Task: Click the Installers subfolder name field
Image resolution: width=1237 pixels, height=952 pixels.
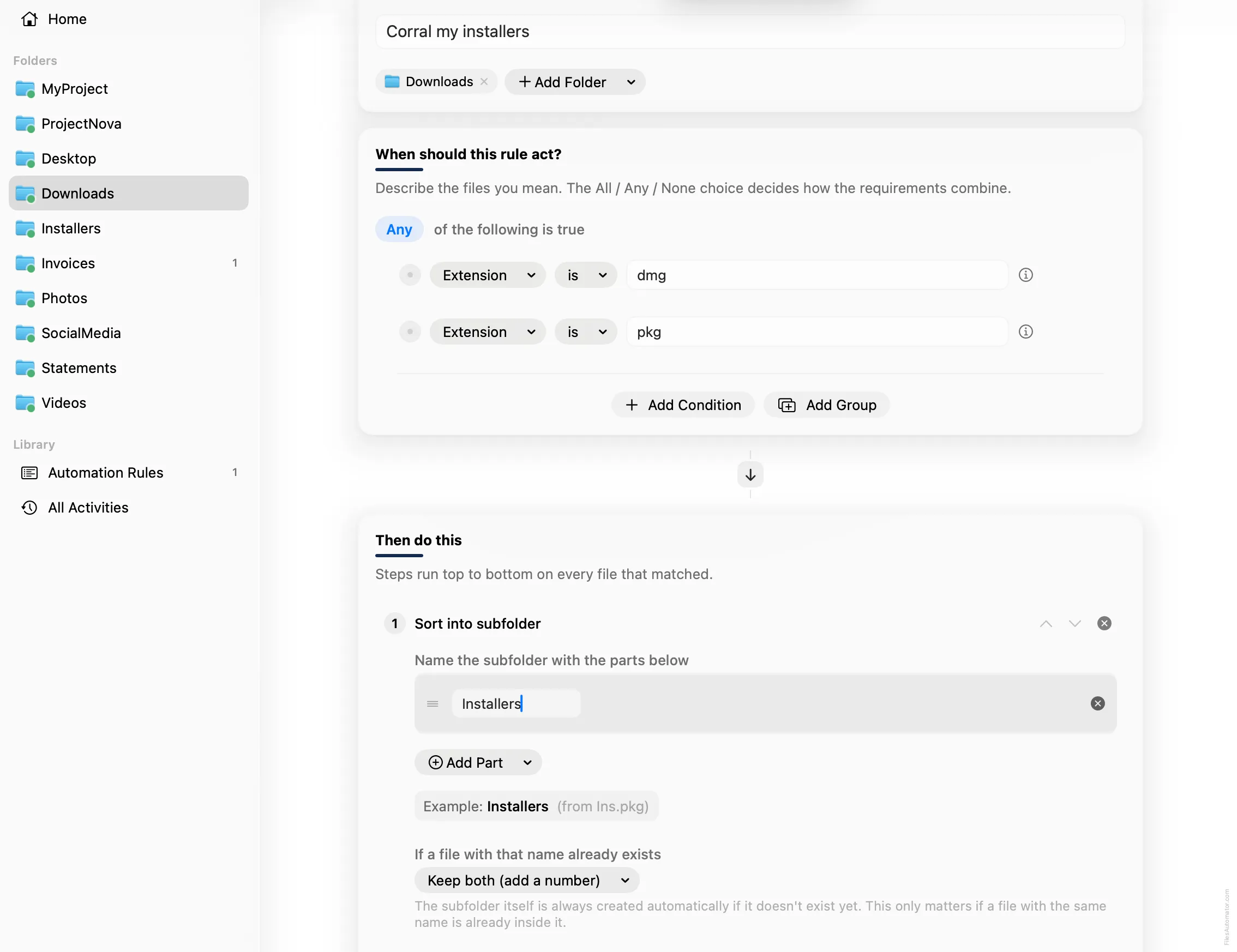Action: [x=516, y=704]
